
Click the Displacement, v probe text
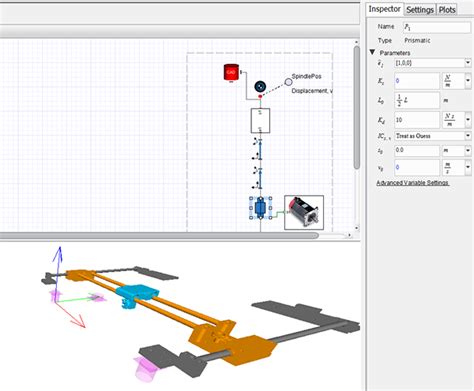pos(312,91)
